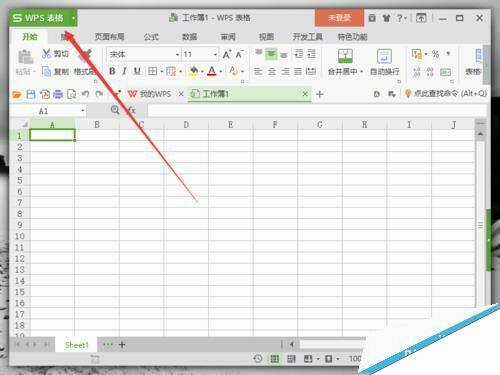Toggle middle vertical alignment (highlighted)
Screen dimensions: 500x375
(271, 54)
